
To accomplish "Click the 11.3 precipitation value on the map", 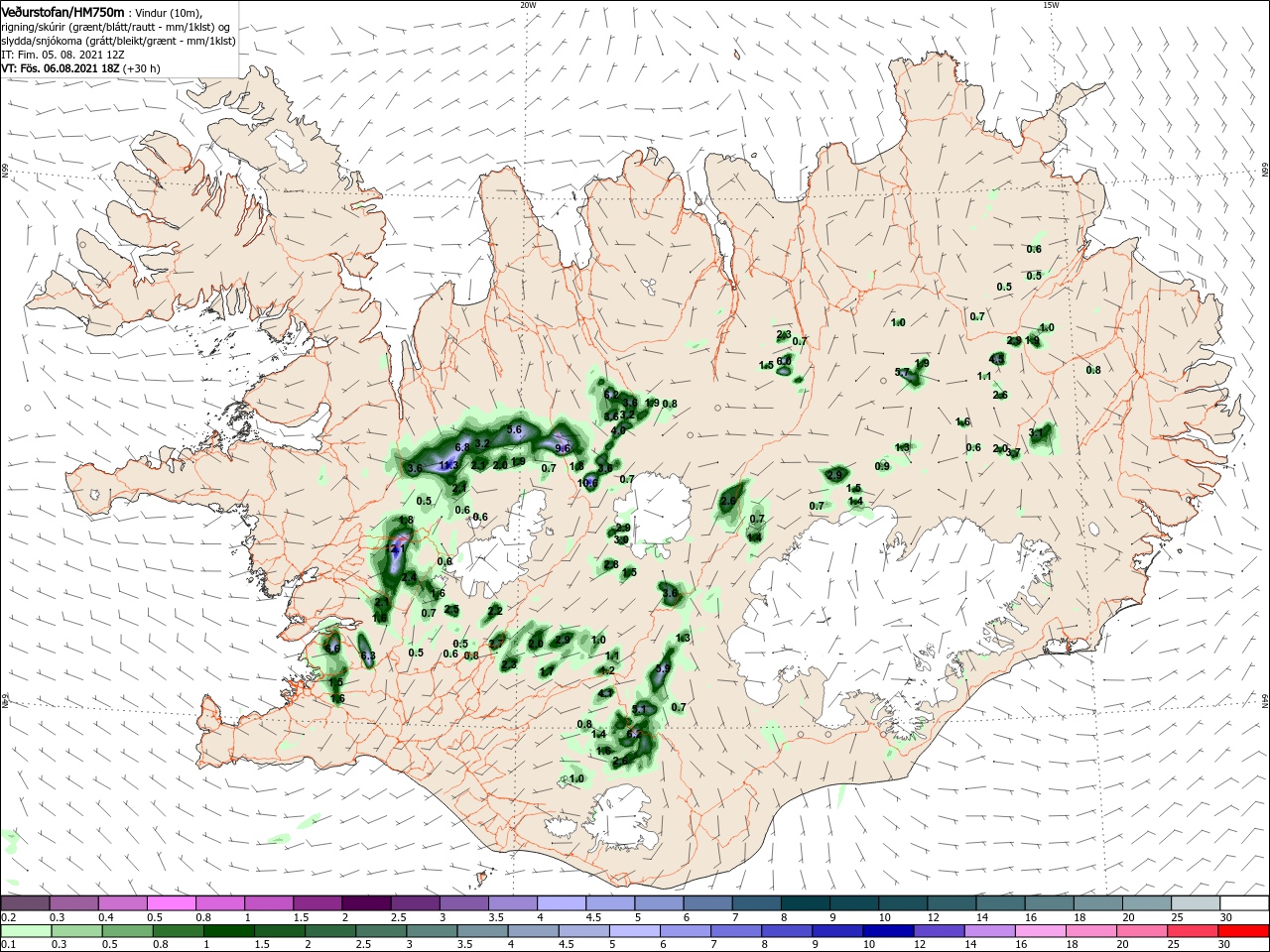I will (447, 464).
